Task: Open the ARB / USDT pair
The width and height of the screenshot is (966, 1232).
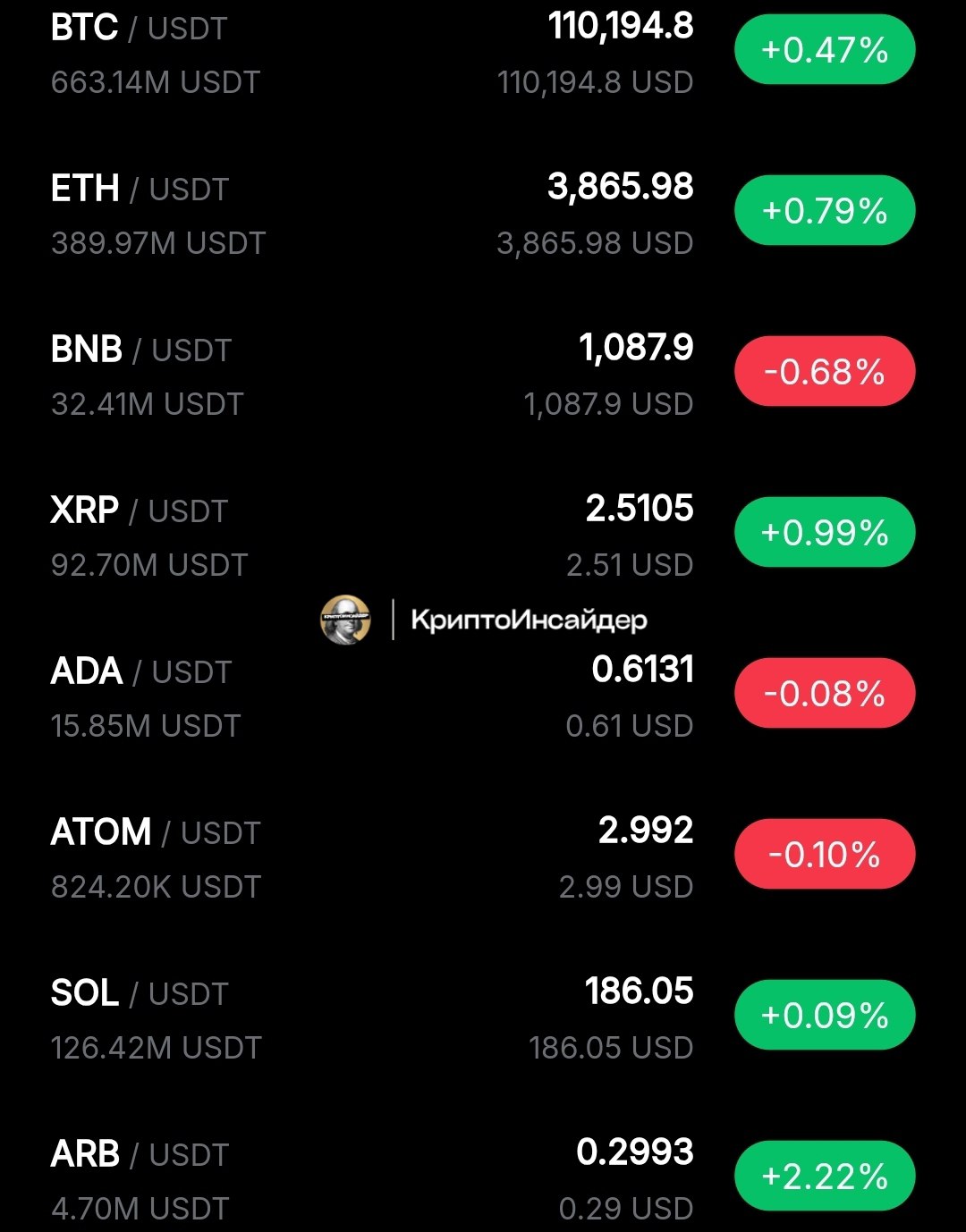Action: [140, 1155]
